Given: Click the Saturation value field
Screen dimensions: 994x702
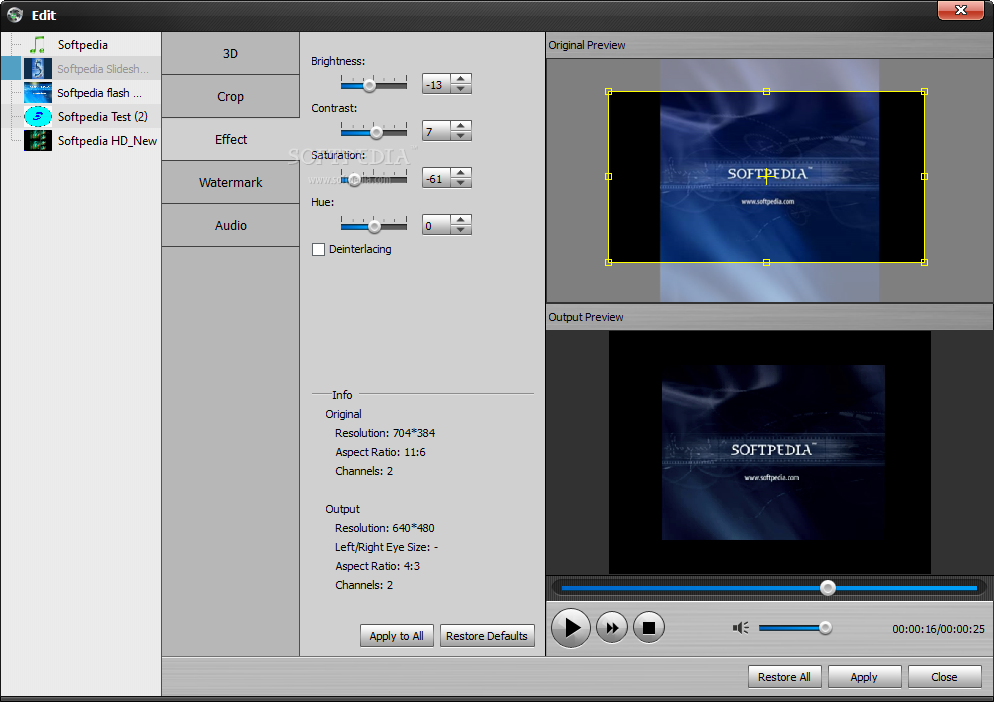Looking at the screenshot, I should 437,178.
